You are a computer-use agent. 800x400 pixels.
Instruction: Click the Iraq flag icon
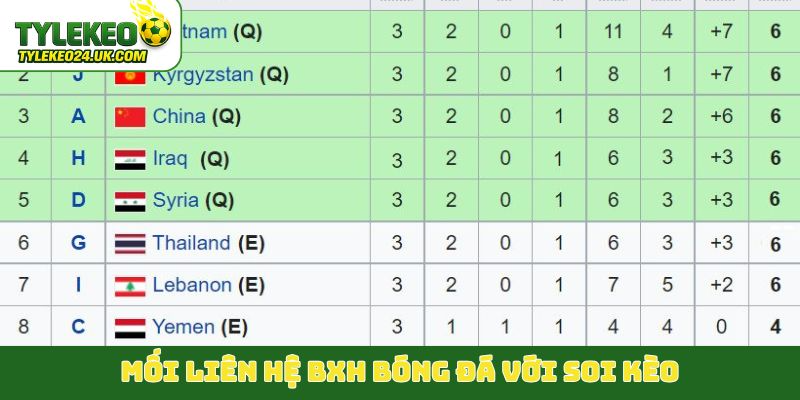pyautogui.click(x=130, y=159)
